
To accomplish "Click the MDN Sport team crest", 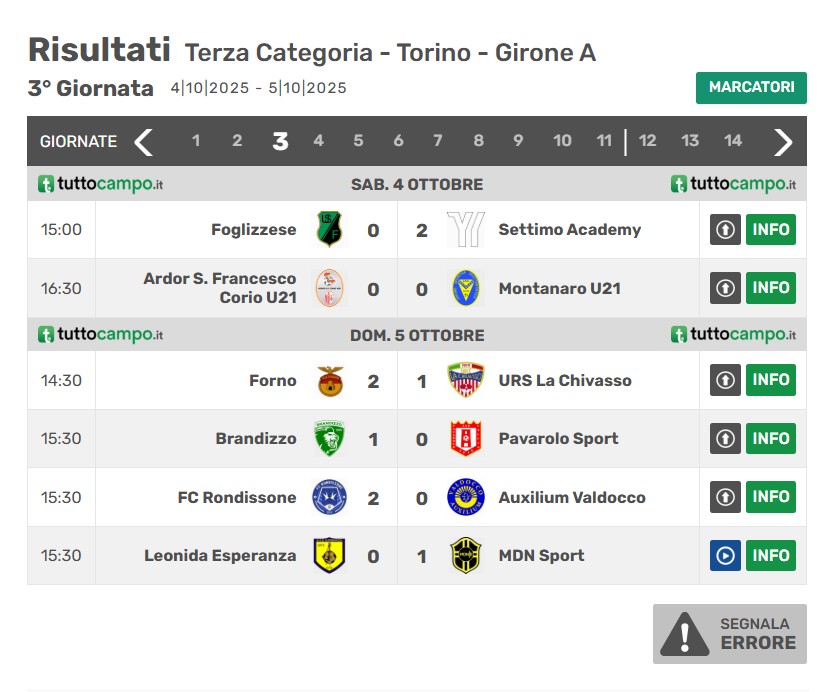I will click(x=465, y=555).
